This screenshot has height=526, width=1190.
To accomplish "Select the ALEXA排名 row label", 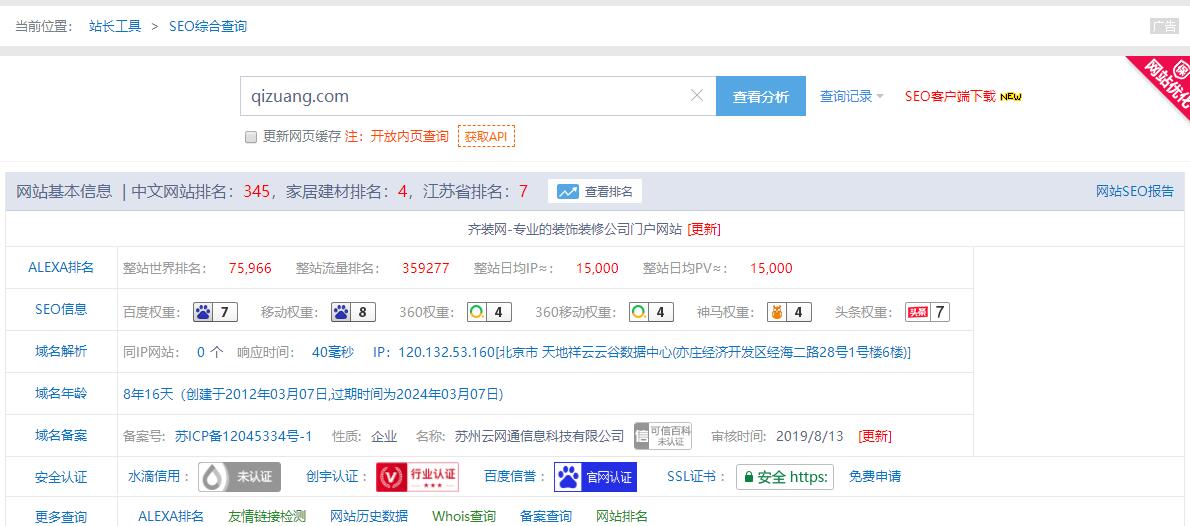I will click(x=61, y=267).
